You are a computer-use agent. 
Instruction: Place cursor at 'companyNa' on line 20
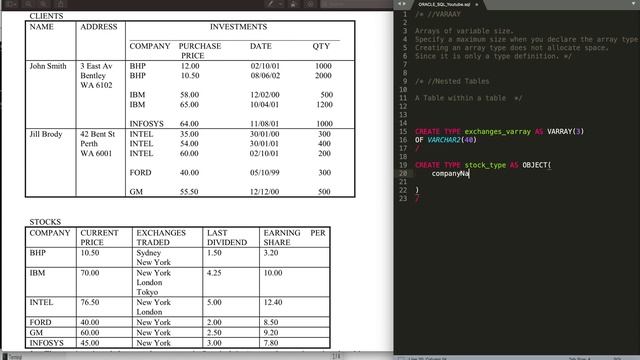point(450,173)
